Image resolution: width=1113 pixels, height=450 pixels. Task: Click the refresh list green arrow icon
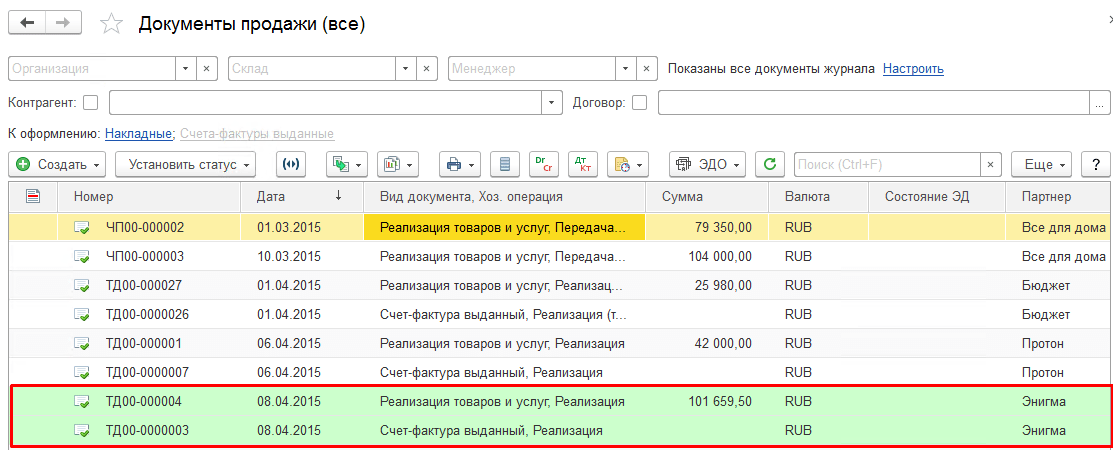pyautogui.click(x=769, y=164)
